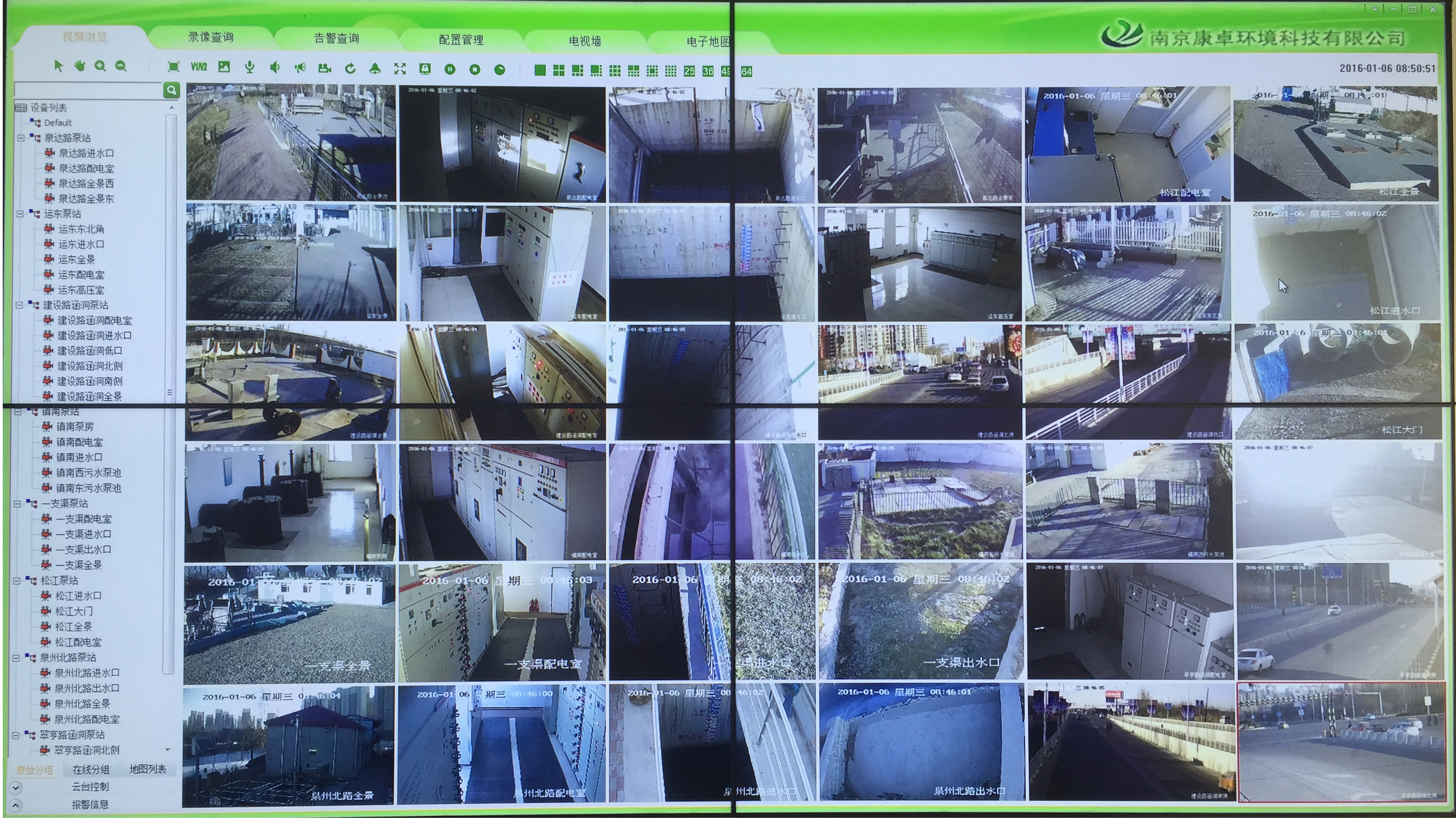The image size is (1456, 822).
Task: Switch to four-view grid layout
Action: click(x=558, y=70)
